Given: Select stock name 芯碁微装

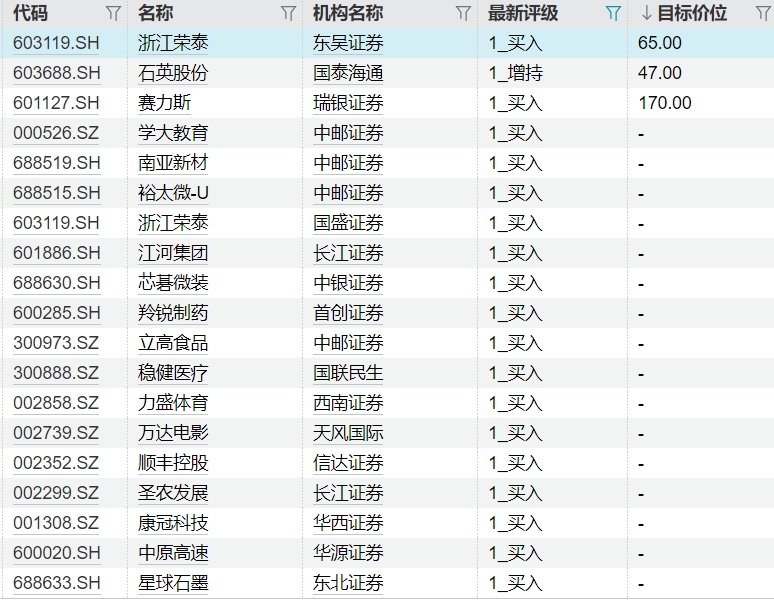Looking at the screenshot, I should coord(173,283).
